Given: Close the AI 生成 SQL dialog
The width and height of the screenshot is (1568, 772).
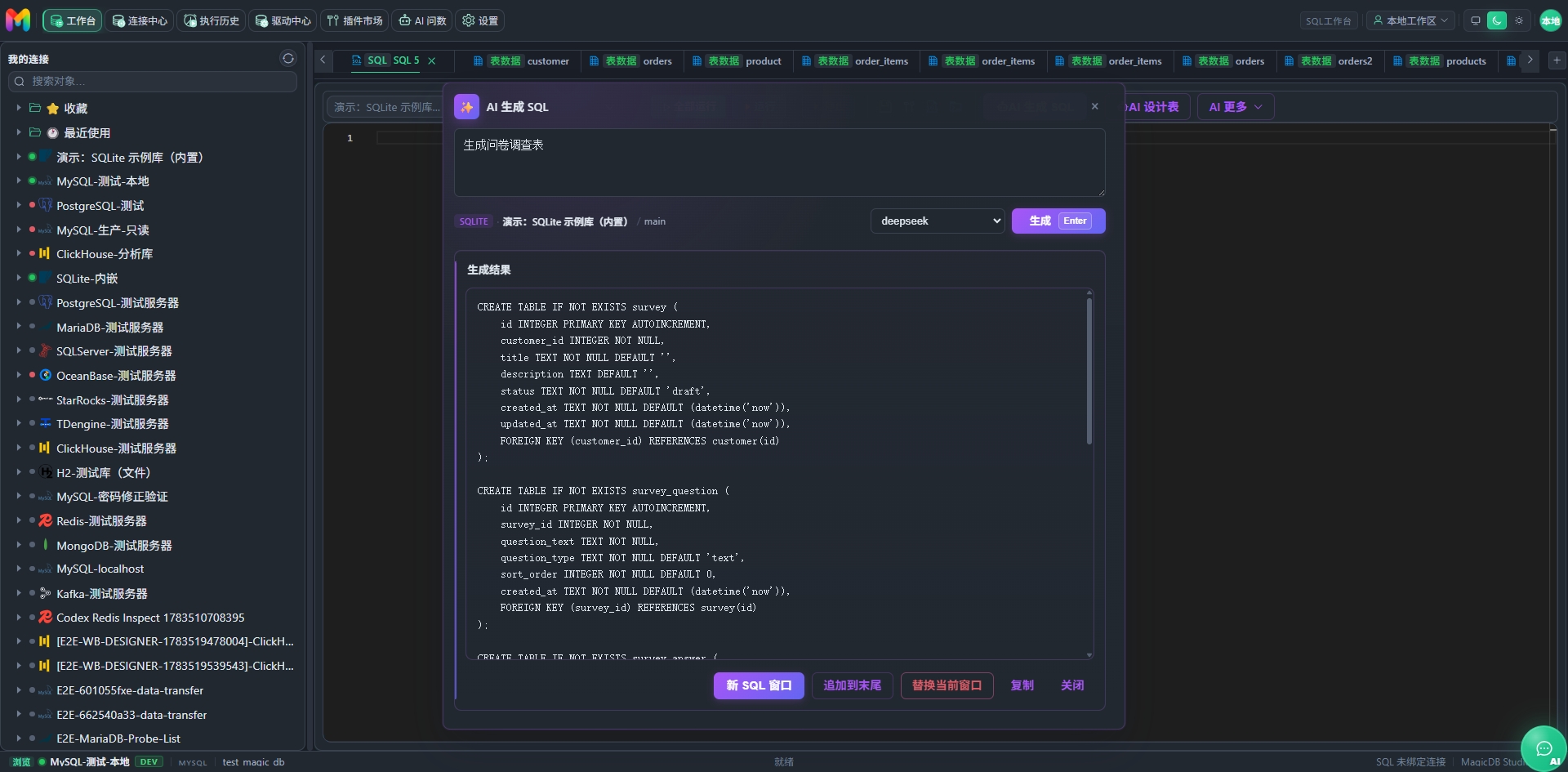Looking at the screenshot, I should click(1095, 106).
